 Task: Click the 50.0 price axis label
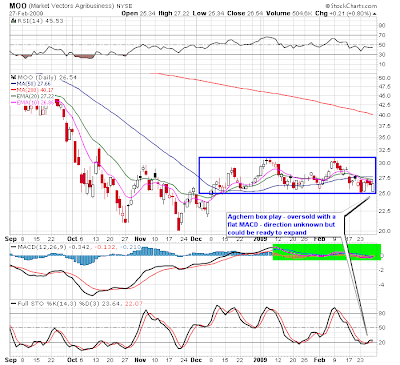point(384,78)
